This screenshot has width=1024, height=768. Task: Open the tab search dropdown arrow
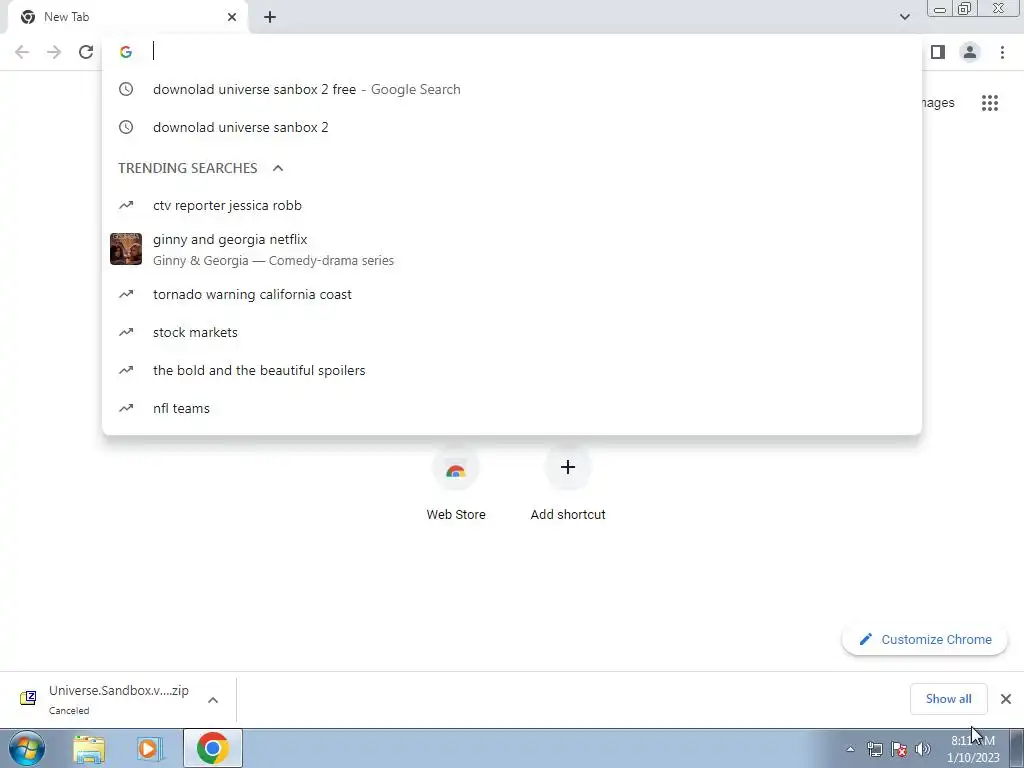click(904, 17)
